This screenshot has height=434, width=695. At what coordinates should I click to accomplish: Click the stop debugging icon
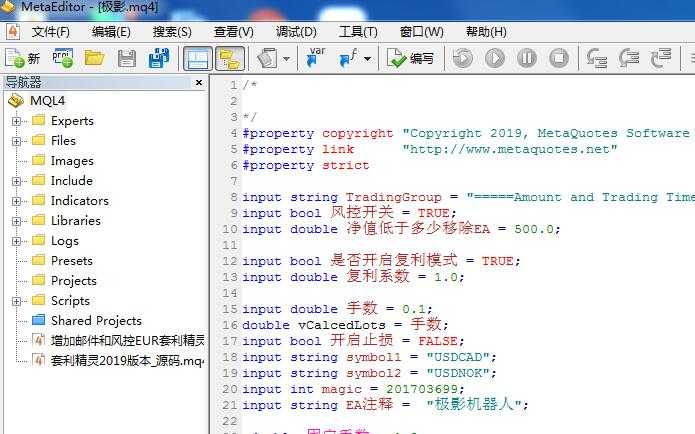click(559, 58)
